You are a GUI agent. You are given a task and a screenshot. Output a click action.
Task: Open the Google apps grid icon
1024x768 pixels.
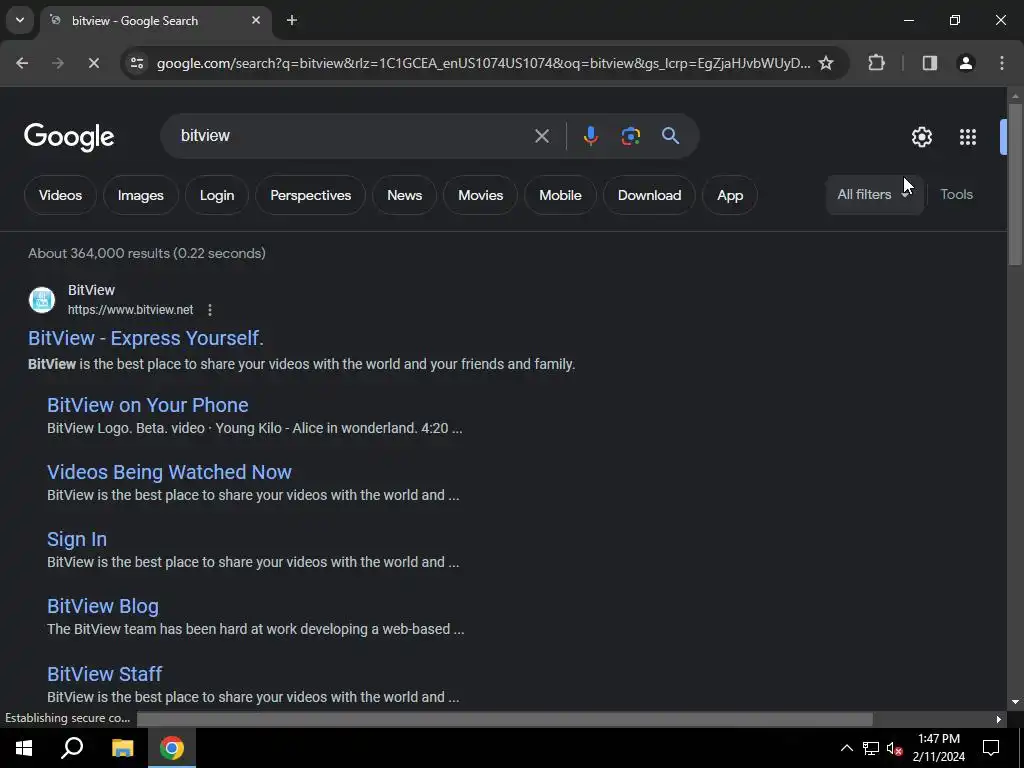pos(968,137)
